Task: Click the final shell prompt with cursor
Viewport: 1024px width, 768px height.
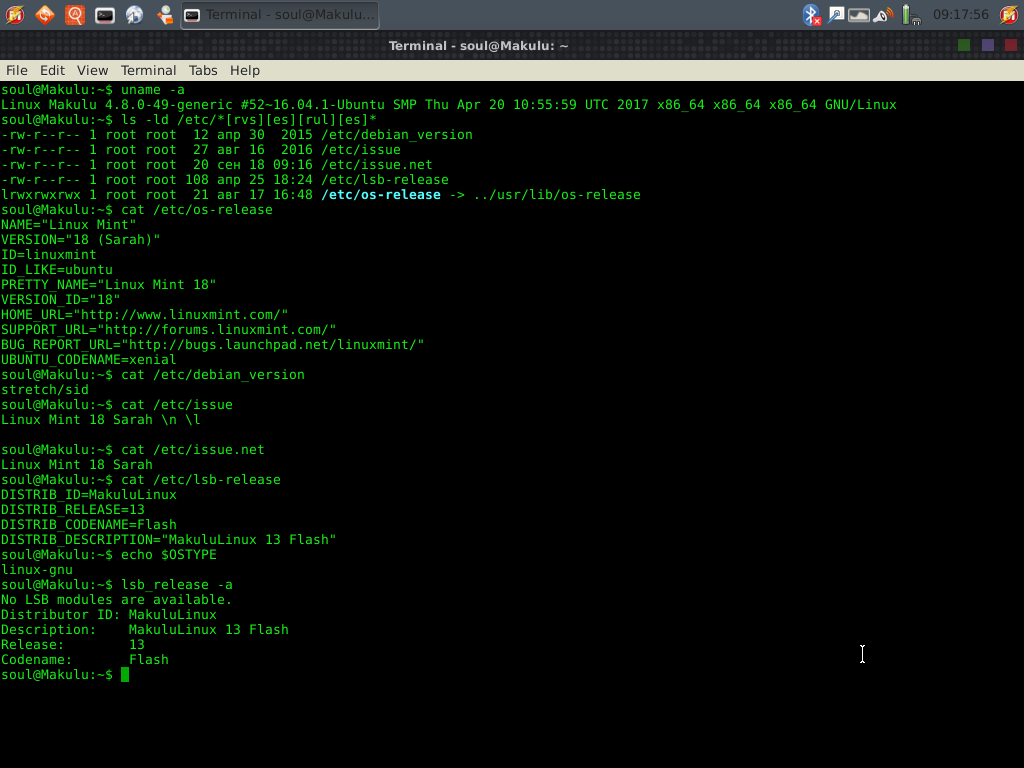Action: [x=65, y=675]
